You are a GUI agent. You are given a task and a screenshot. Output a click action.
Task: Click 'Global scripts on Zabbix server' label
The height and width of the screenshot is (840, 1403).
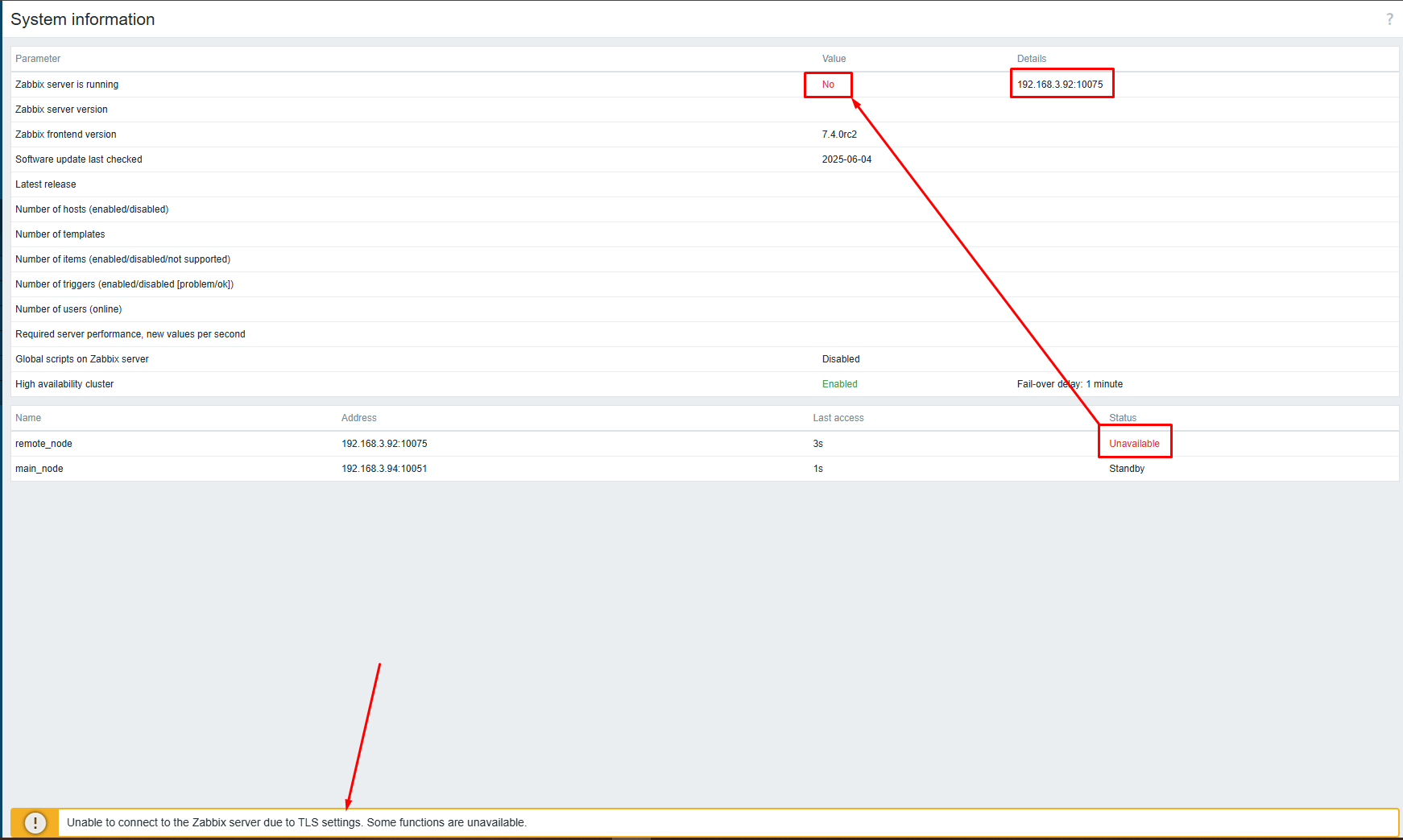[x=82, y=359]
